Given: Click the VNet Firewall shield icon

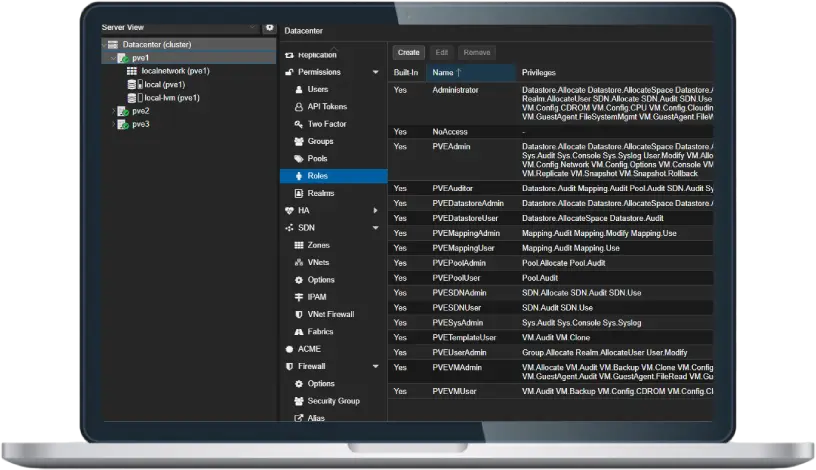Looking at the screenshot, I should [299, 314].
